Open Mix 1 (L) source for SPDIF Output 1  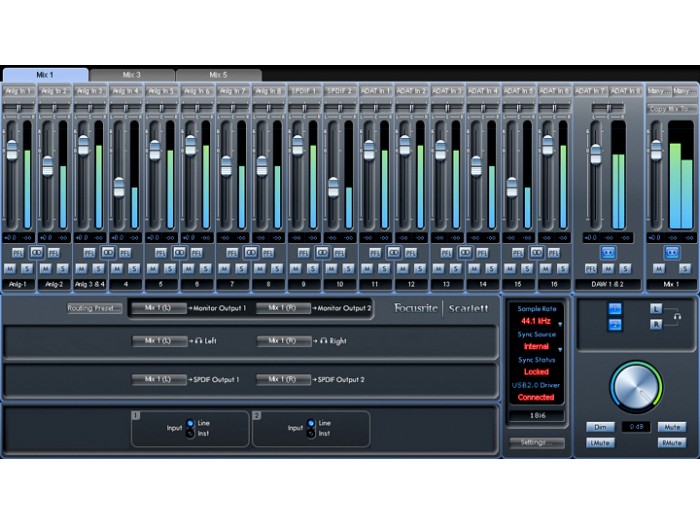(x=159, y=379)
